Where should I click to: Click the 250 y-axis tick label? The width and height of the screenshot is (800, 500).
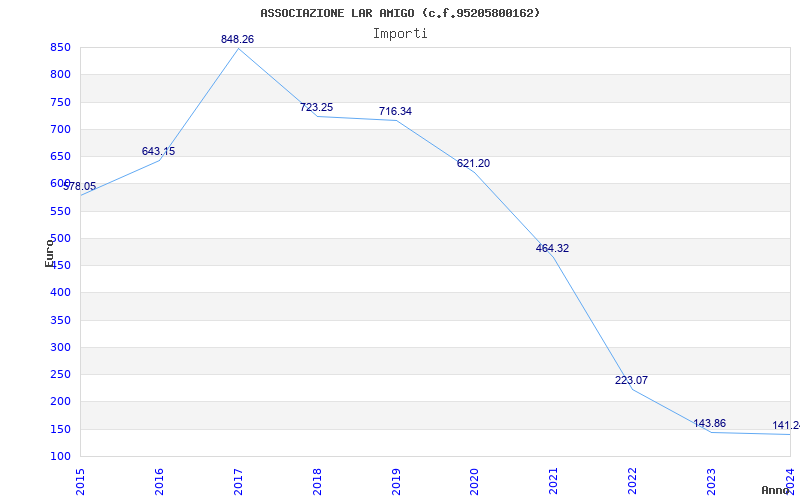click(60, 374)
